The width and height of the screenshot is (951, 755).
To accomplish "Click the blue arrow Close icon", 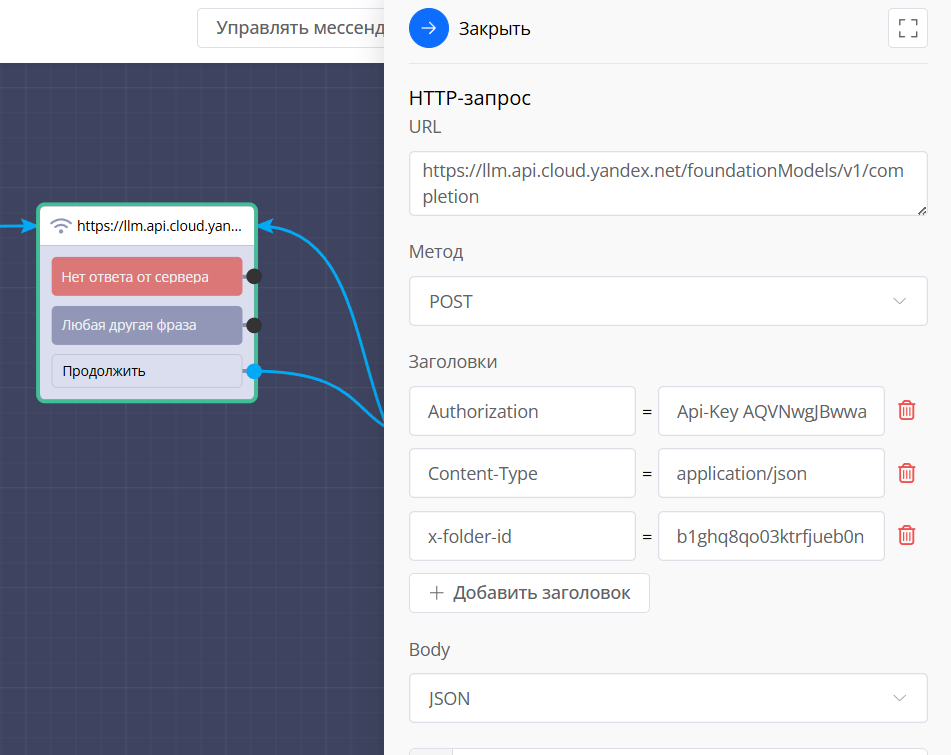I will click(429, 28).
